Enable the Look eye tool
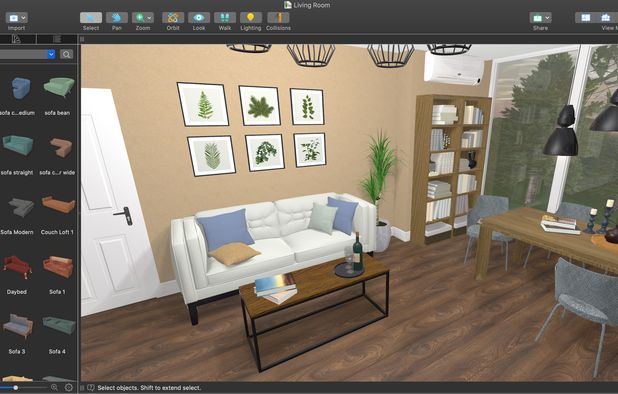 (199, 18)
